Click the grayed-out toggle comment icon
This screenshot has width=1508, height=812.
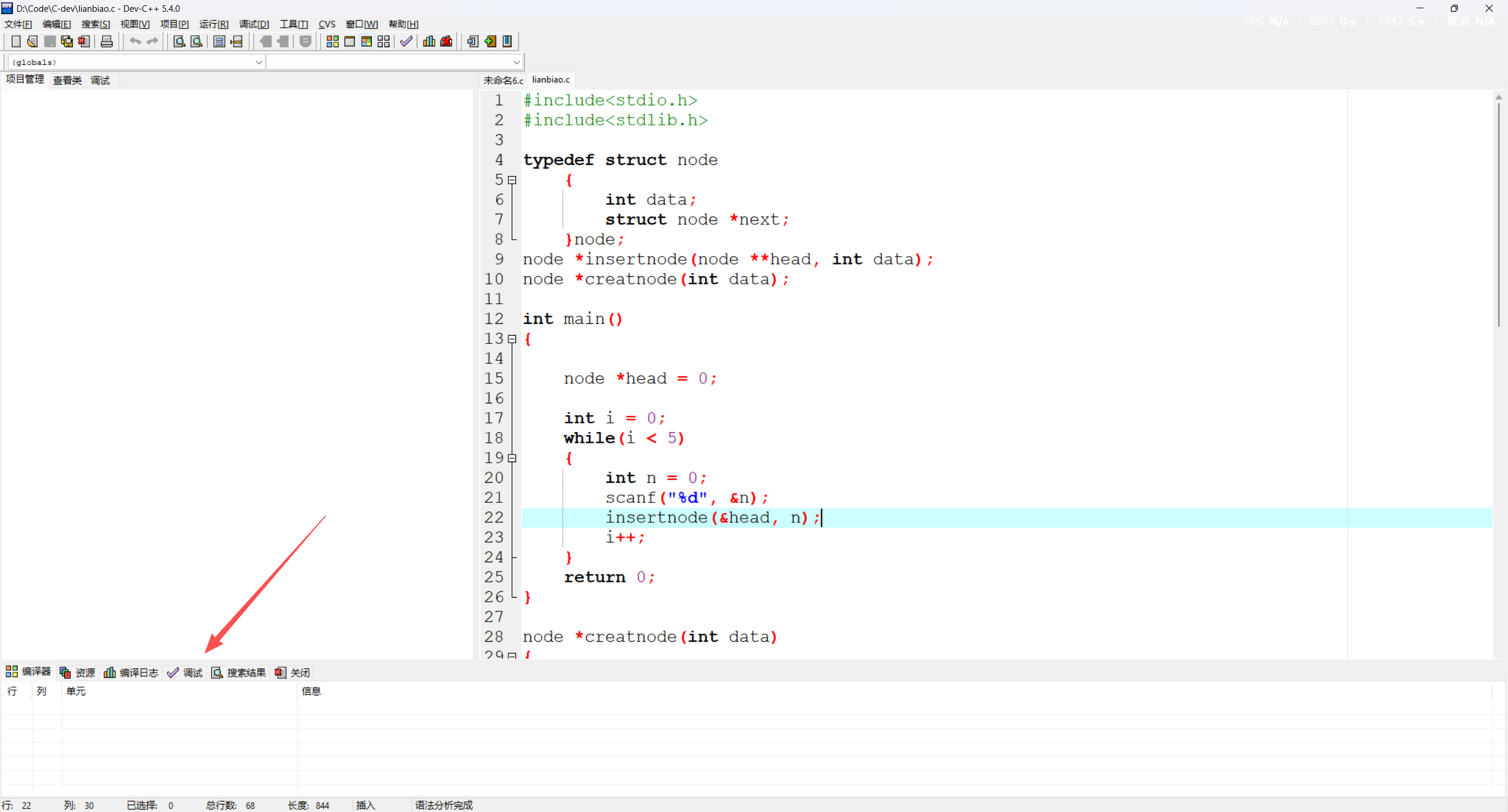[x=305, y=41]
